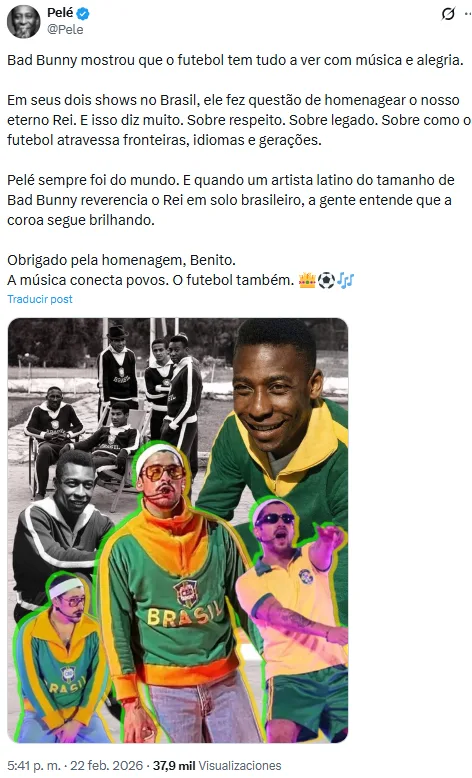This screenshot has height=778, width=472.
Task: Open the 5:41 p. m. timestamp link
Action: [x=35, y=766]
